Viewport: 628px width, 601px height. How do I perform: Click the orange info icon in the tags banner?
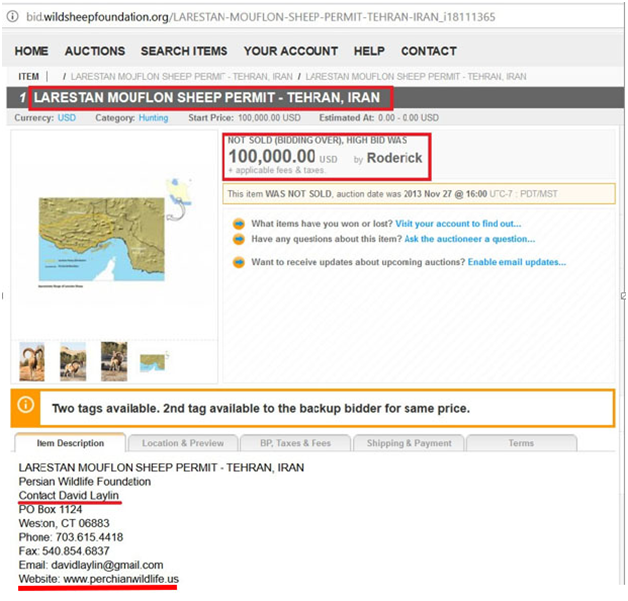pos(27,407)
